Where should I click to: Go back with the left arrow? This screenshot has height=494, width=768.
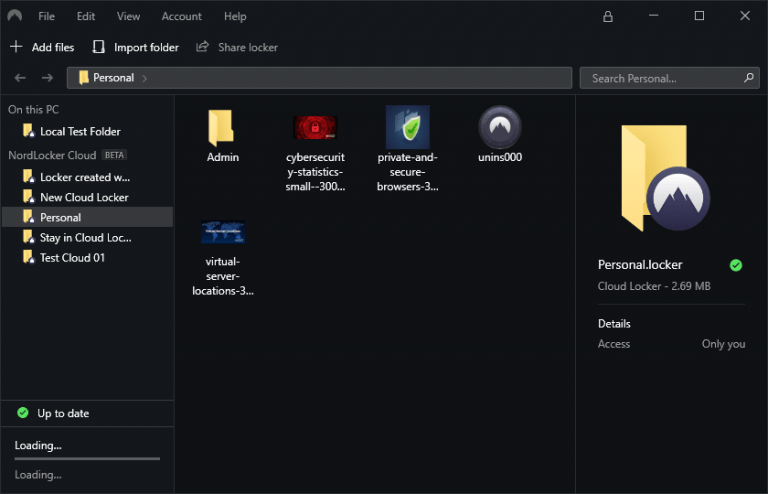pos(20,78)
